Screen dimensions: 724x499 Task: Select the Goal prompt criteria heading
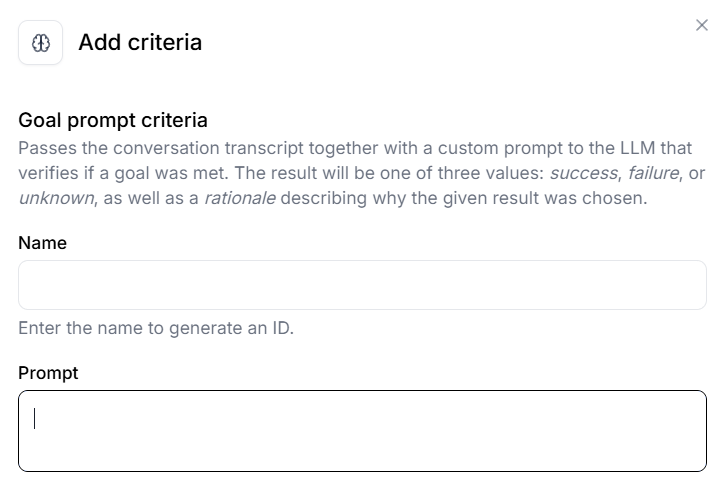[x=113, y=121]
